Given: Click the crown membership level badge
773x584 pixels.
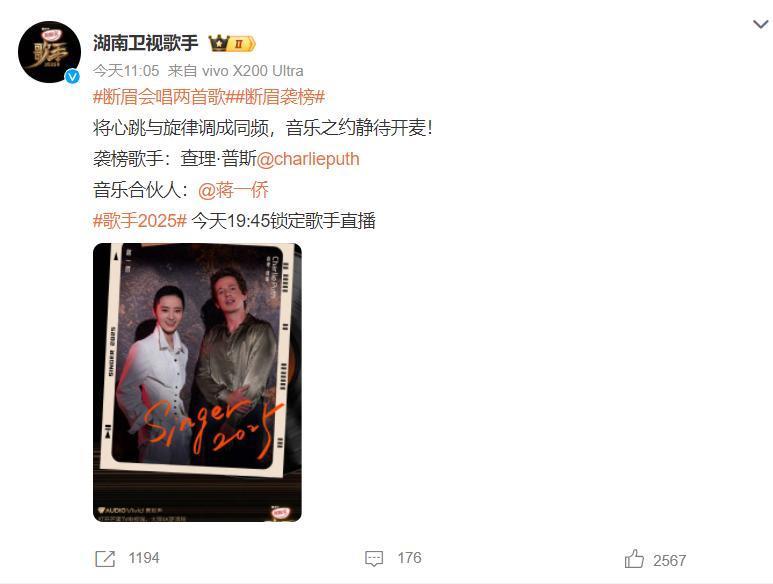Looking at the screenshot, I should pyautogui.click(x=232, y=43).
